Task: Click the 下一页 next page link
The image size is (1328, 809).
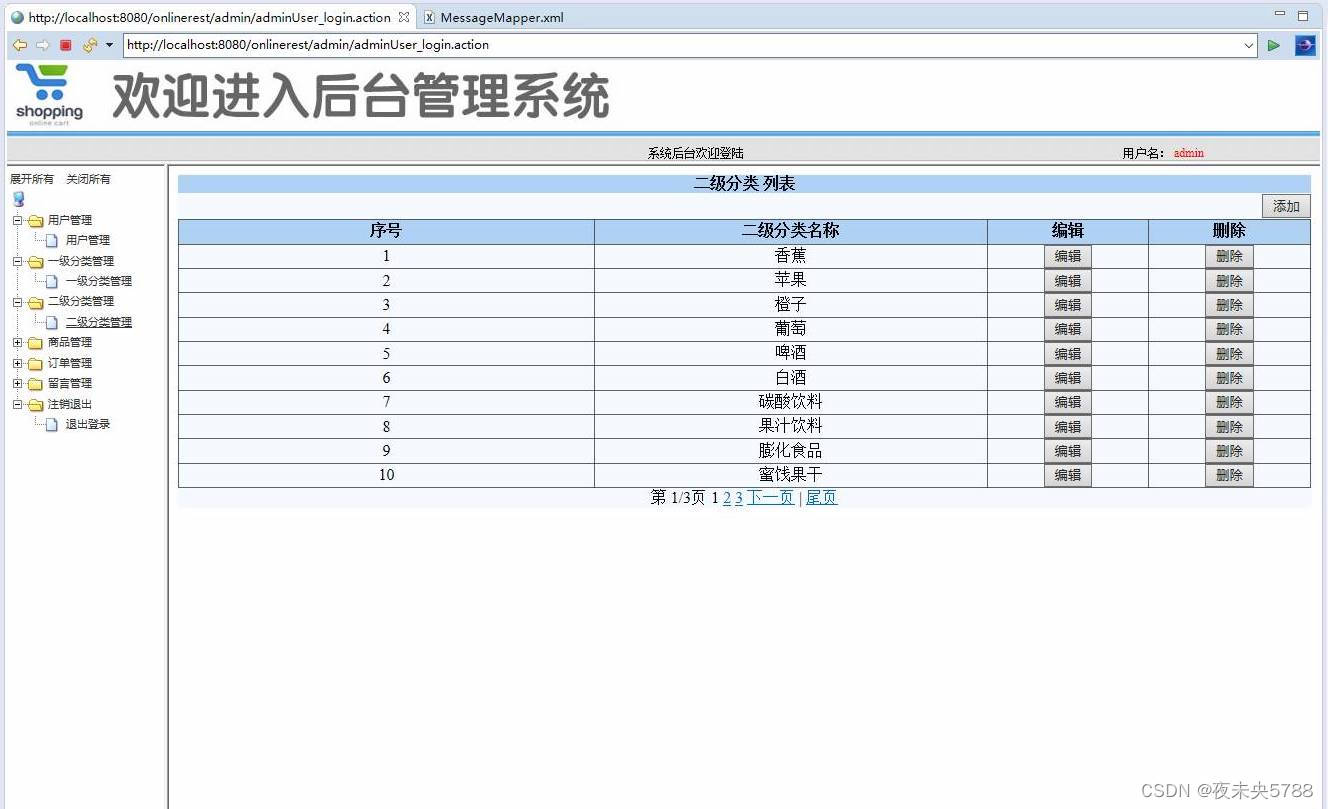Action: click(x=770, y=498)
